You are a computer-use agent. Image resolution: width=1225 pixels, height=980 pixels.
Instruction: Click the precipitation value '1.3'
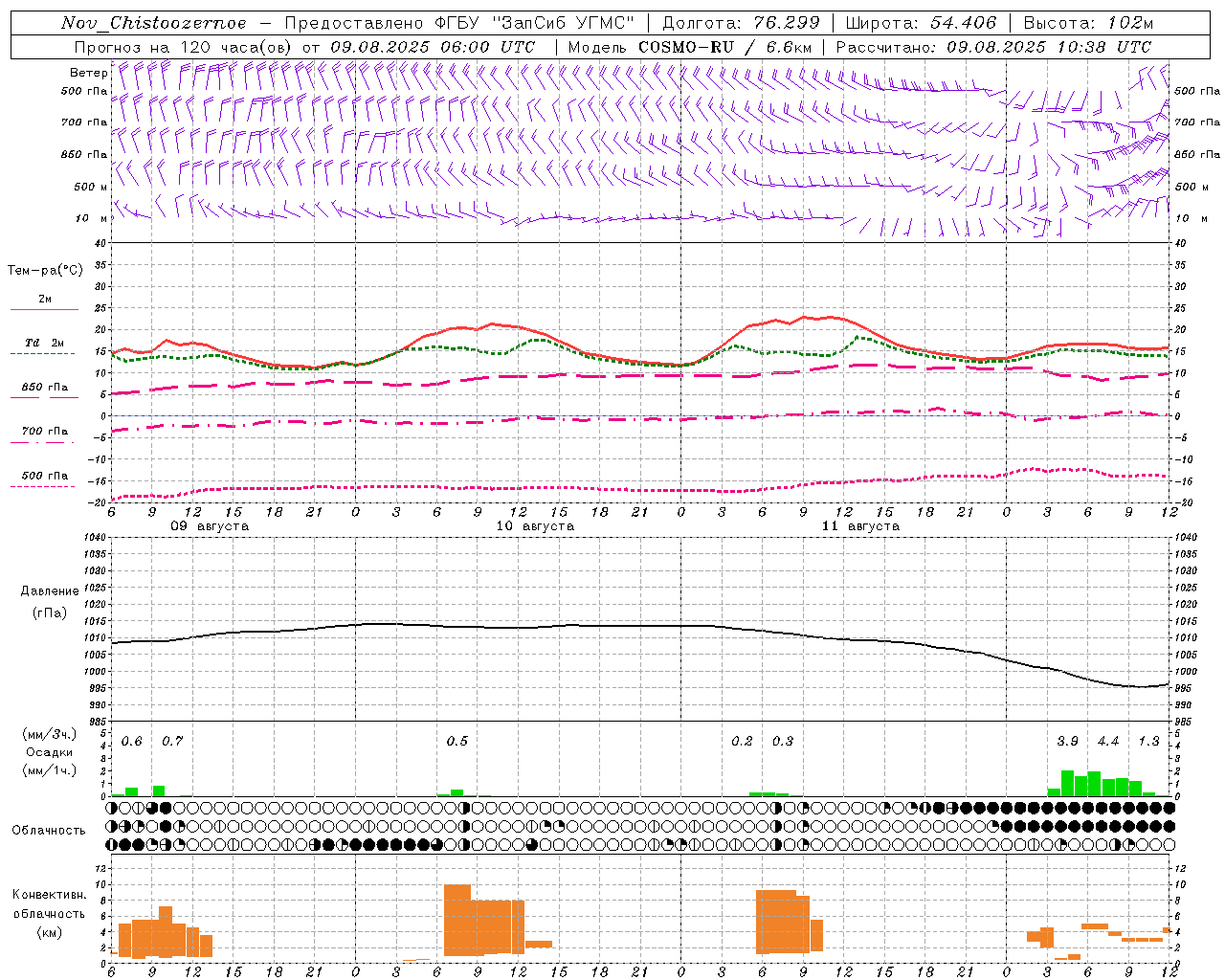tap(1148, 742)
